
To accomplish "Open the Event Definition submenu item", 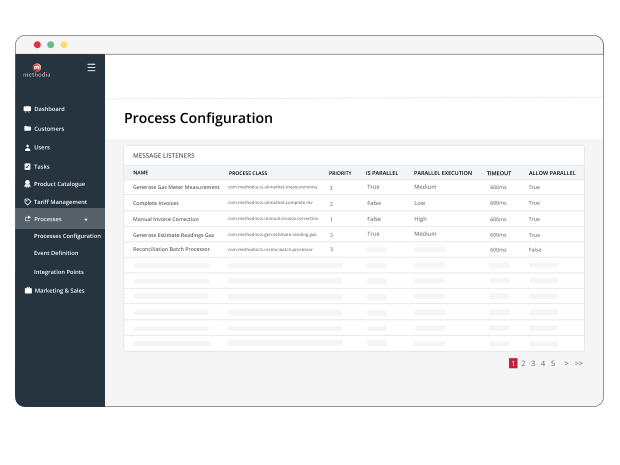I will click(x=56, y=253).
